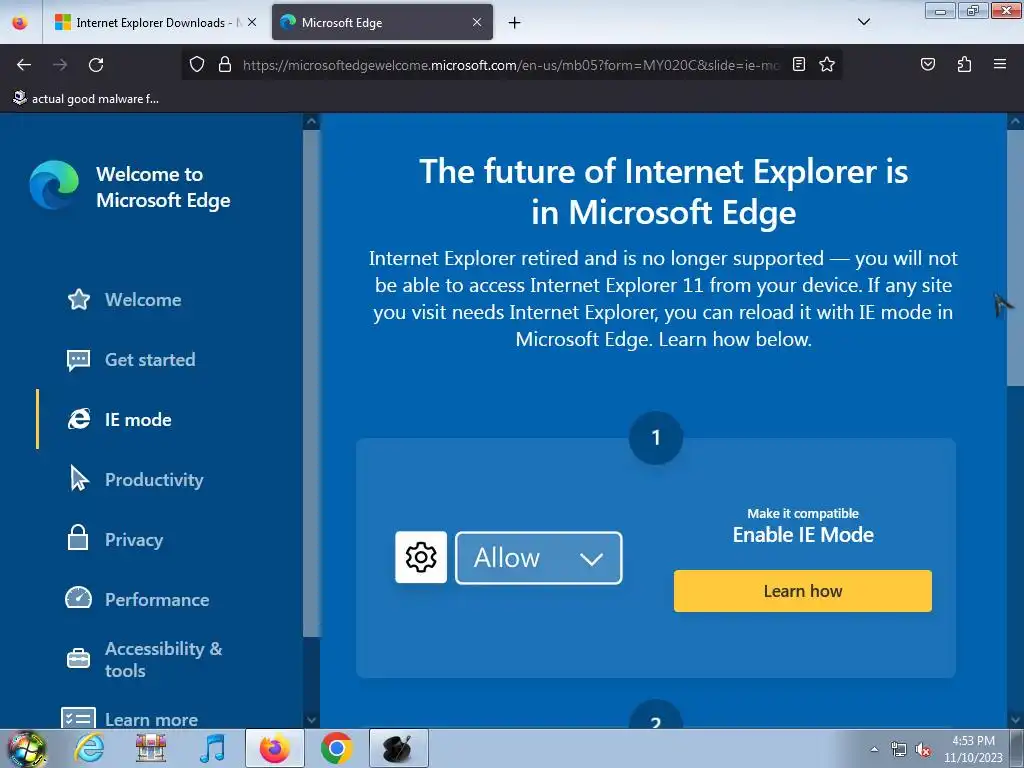Click the star icon next to Welcome
This screenshot has height=768, width=1024.
(78, 299)
